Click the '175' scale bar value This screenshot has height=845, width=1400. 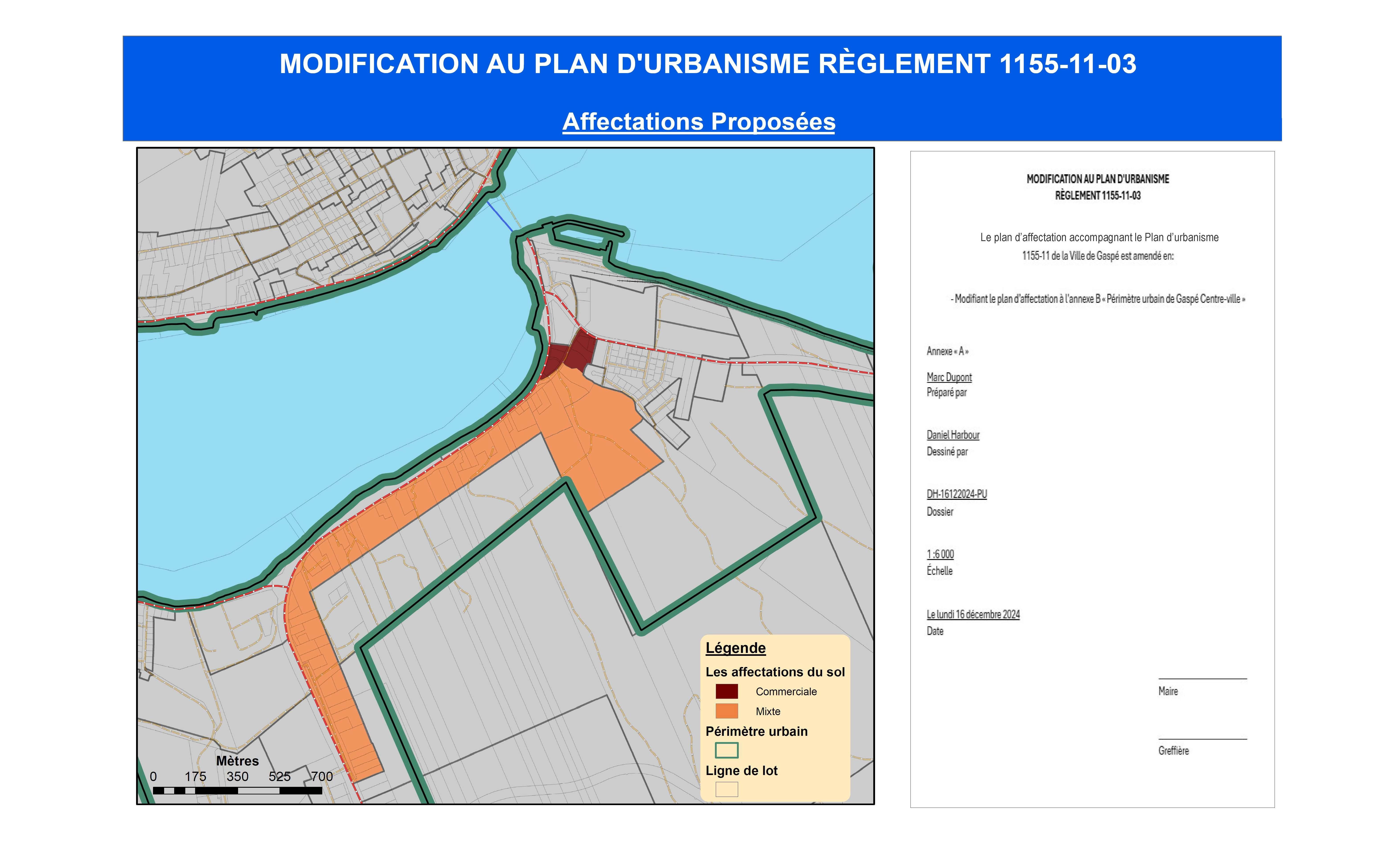tap(196, 777)
